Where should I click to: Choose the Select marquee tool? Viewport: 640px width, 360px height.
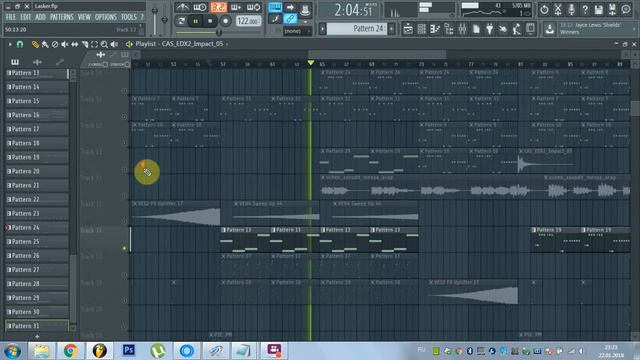click(x=94, y=44)
